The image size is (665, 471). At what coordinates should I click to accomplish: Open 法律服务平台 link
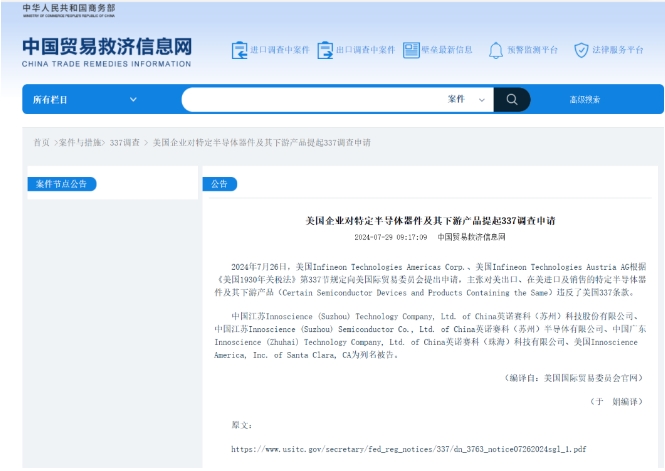[618, 50]
